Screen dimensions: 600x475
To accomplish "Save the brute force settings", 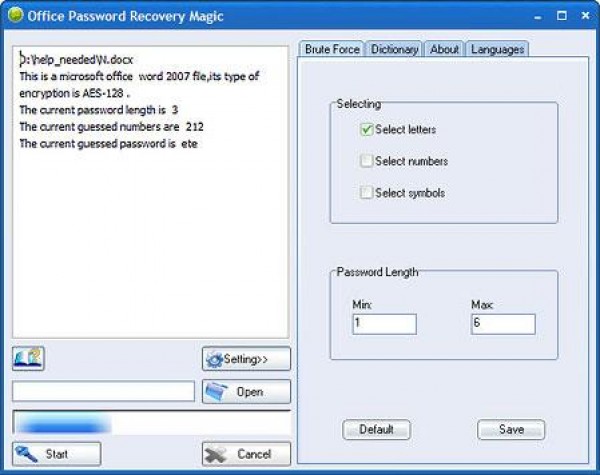I will point(511,429).
